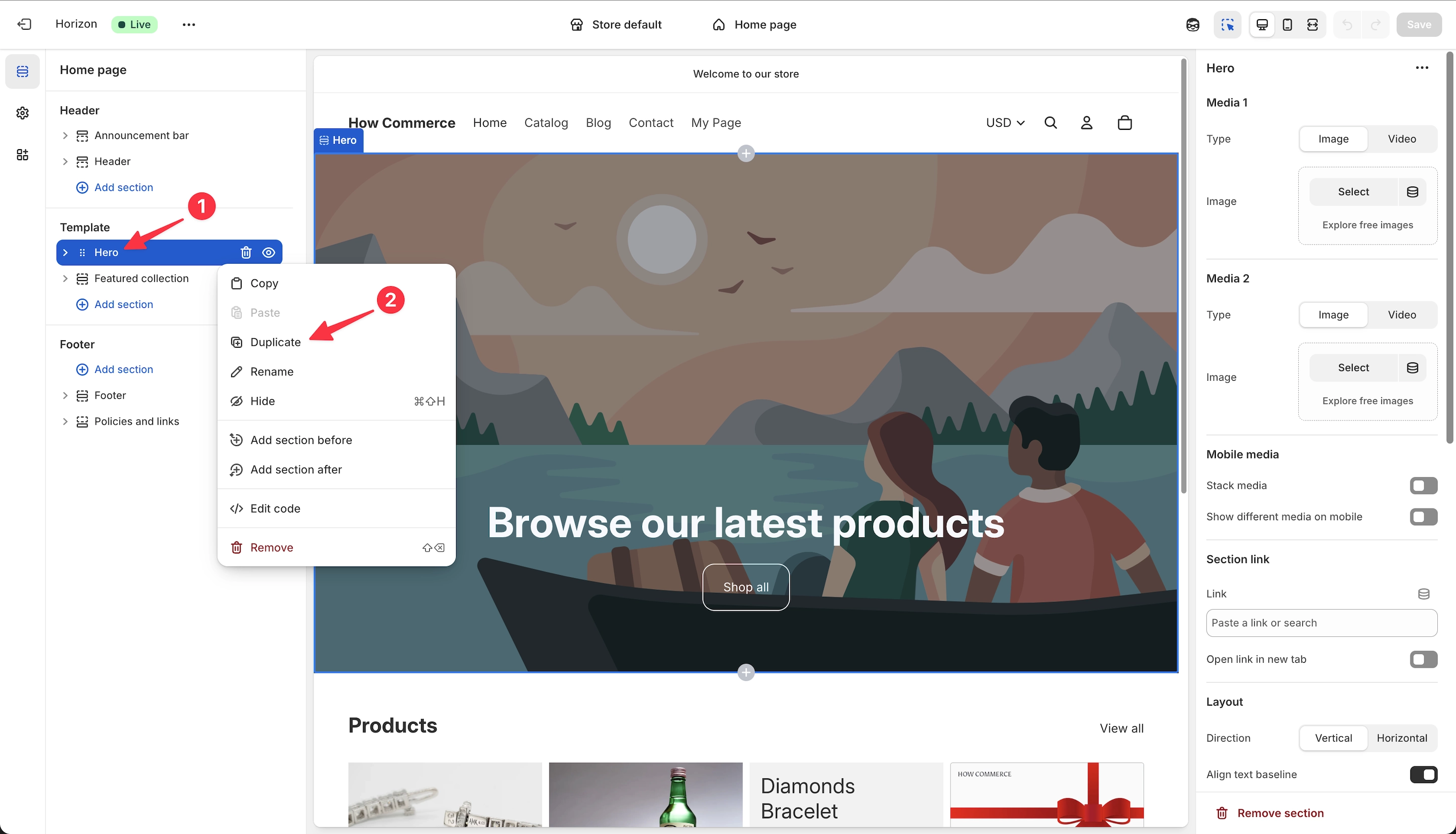
Task: Click dynamic source icon next to Link
Action: click(1424, 594)
